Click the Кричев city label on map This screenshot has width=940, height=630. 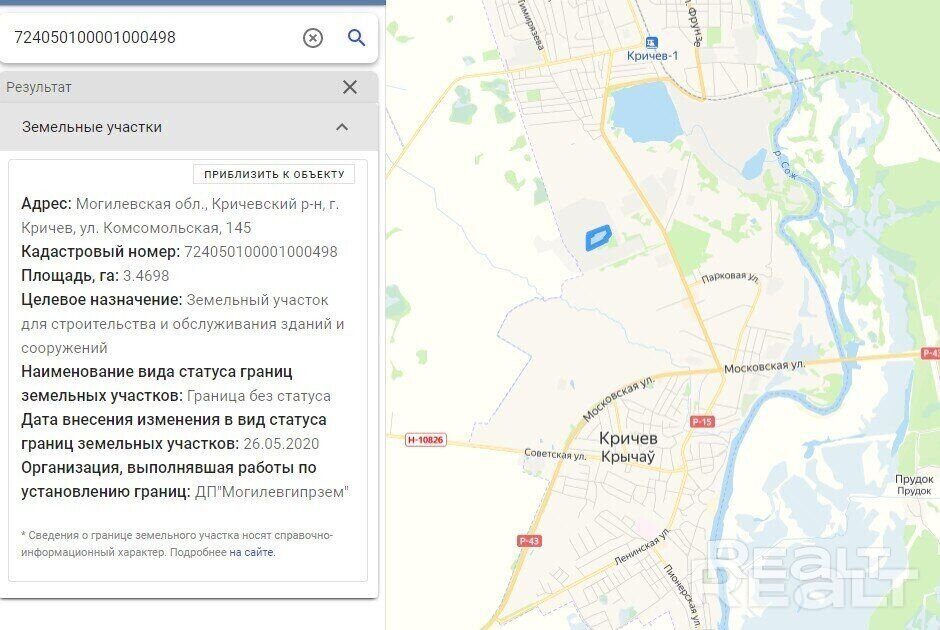[628, 439]
